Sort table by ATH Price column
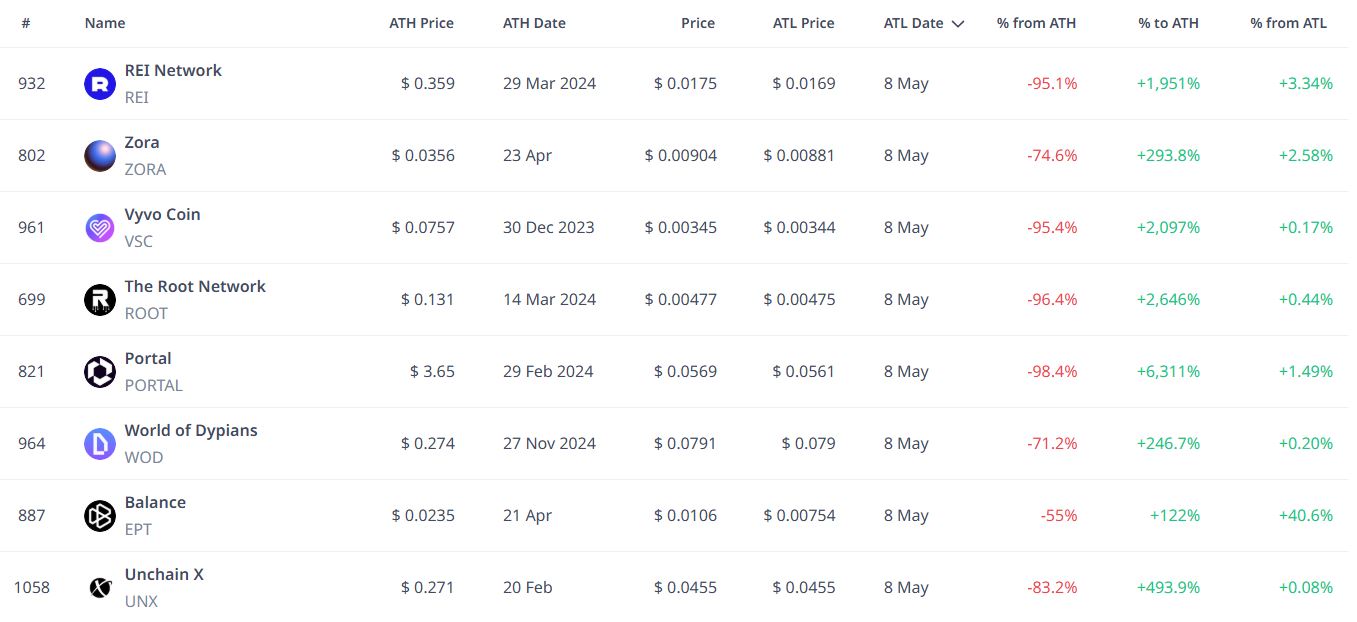 click(421, 23)
